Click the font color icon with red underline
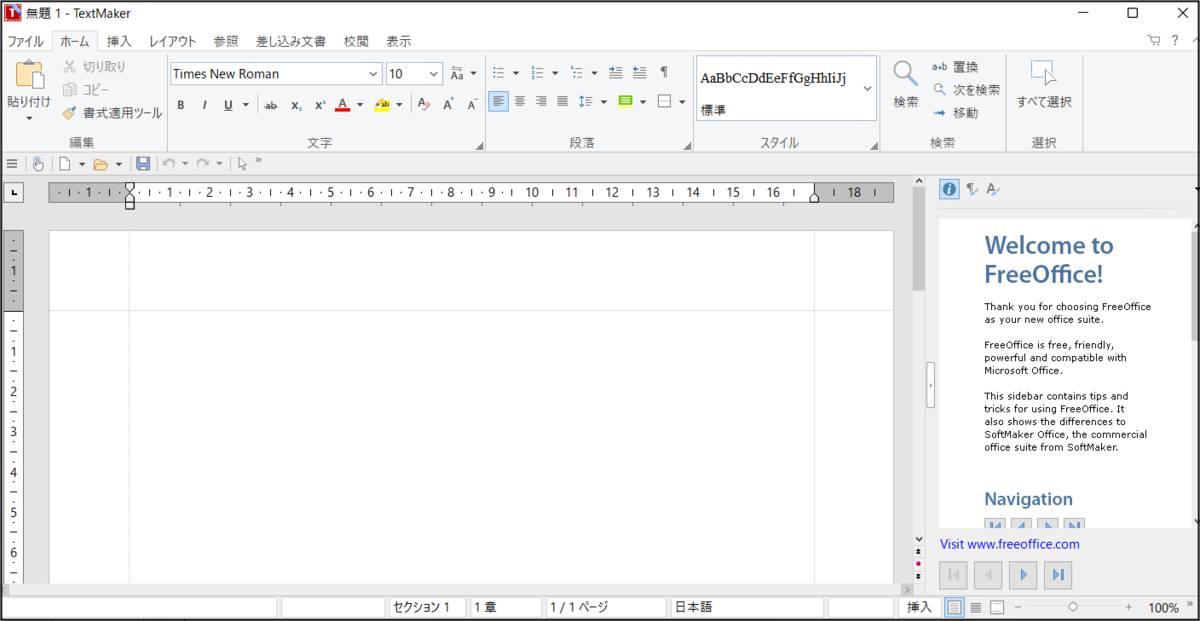1200x621 pixels. pos(342,104)
